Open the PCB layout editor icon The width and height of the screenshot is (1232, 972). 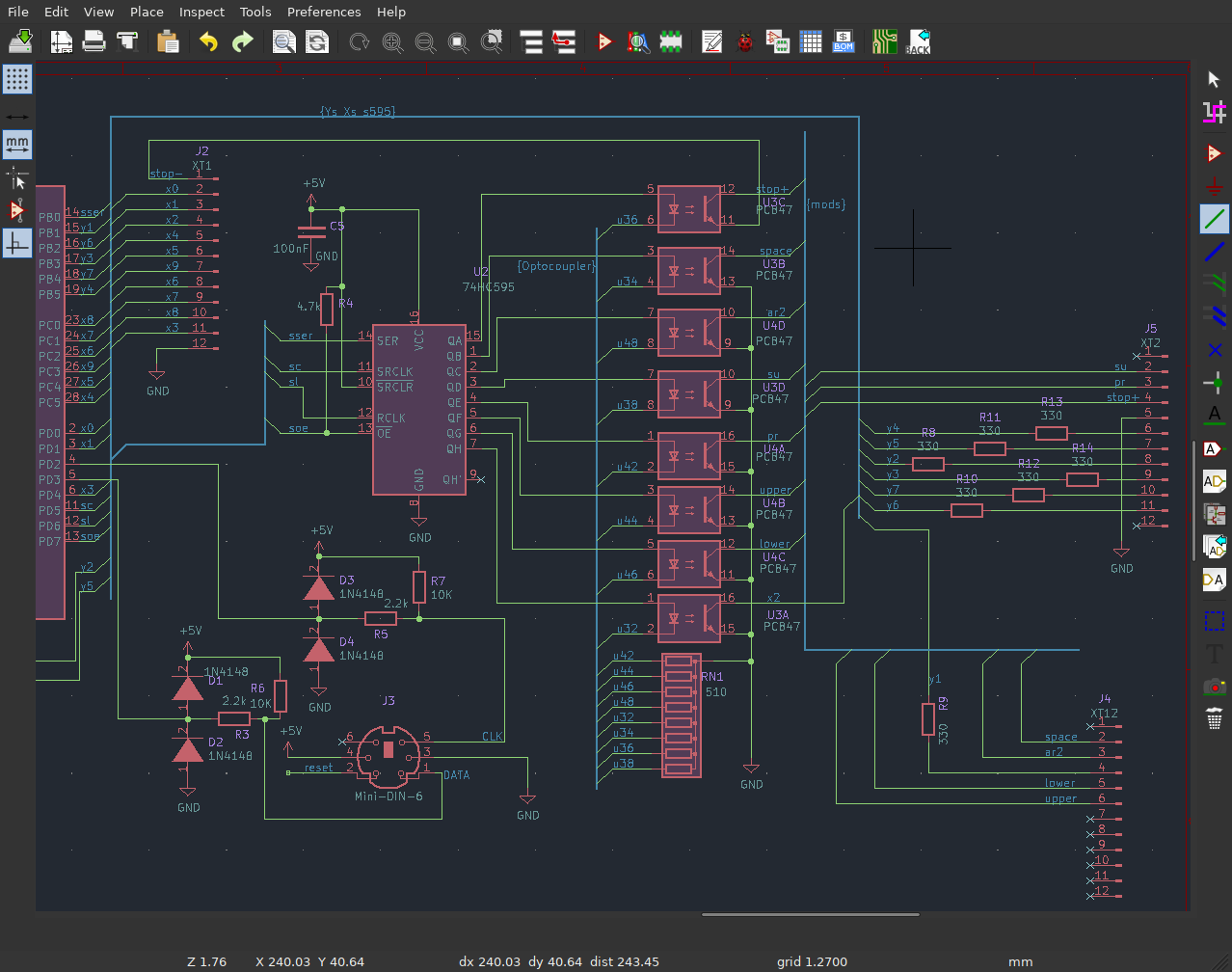click(884, 42)
